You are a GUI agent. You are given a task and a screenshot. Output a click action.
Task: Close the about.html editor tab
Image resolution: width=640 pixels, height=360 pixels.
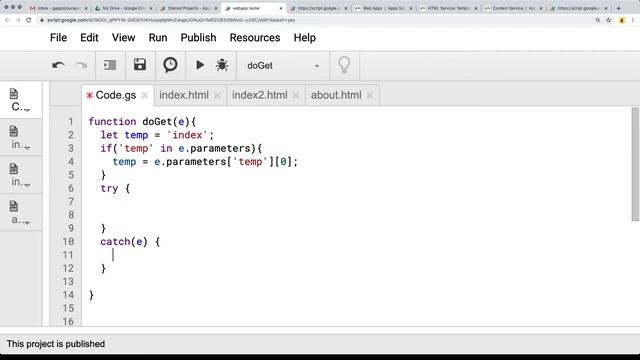pos(370,96)
